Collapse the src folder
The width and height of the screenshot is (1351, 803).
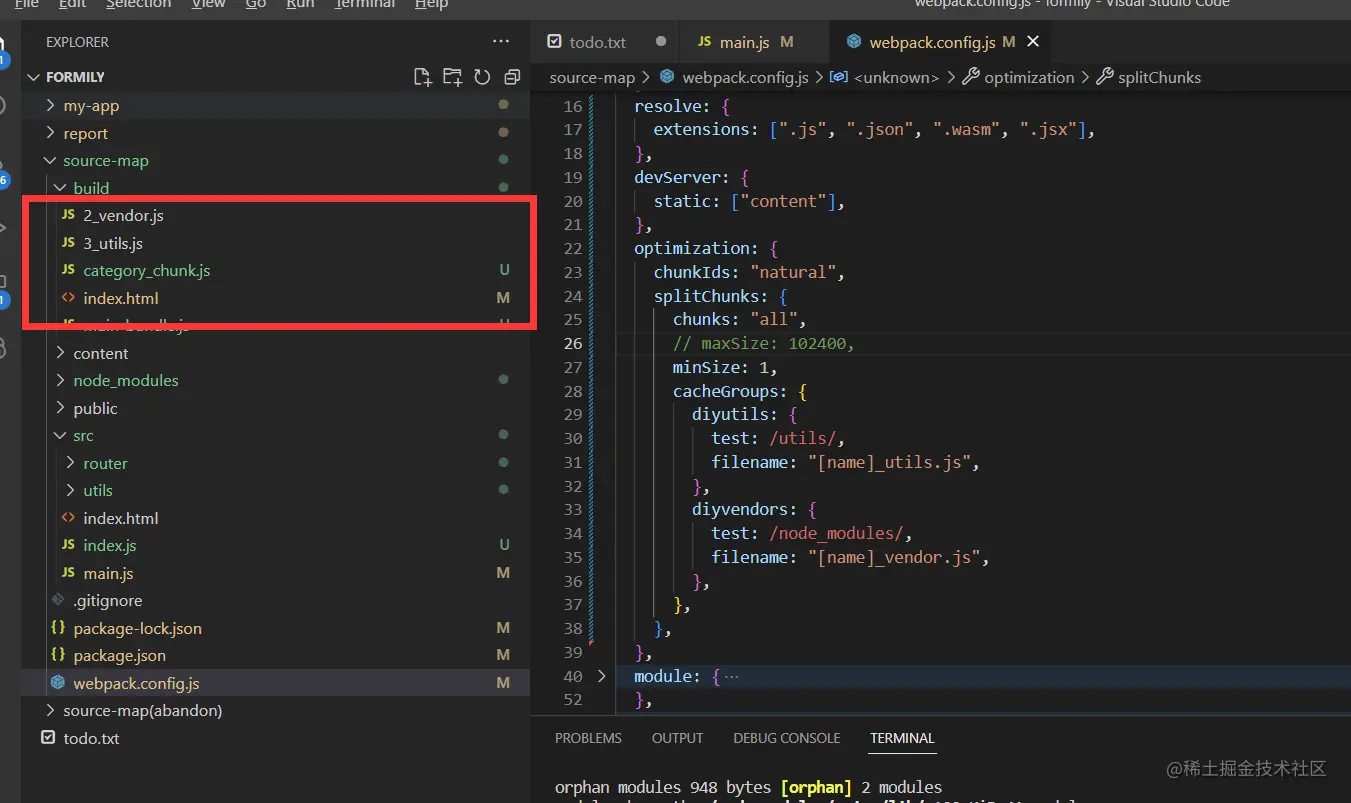pos(61,435)
